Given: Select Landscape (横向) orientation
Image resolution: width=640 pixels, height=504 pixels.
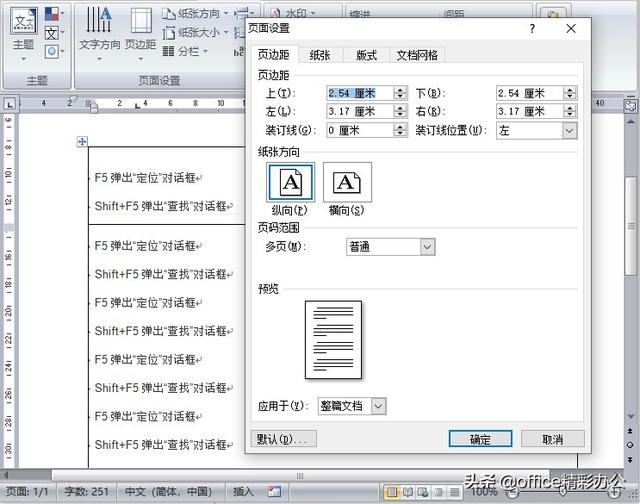Looking at the screenshot, I should [347, 182].
